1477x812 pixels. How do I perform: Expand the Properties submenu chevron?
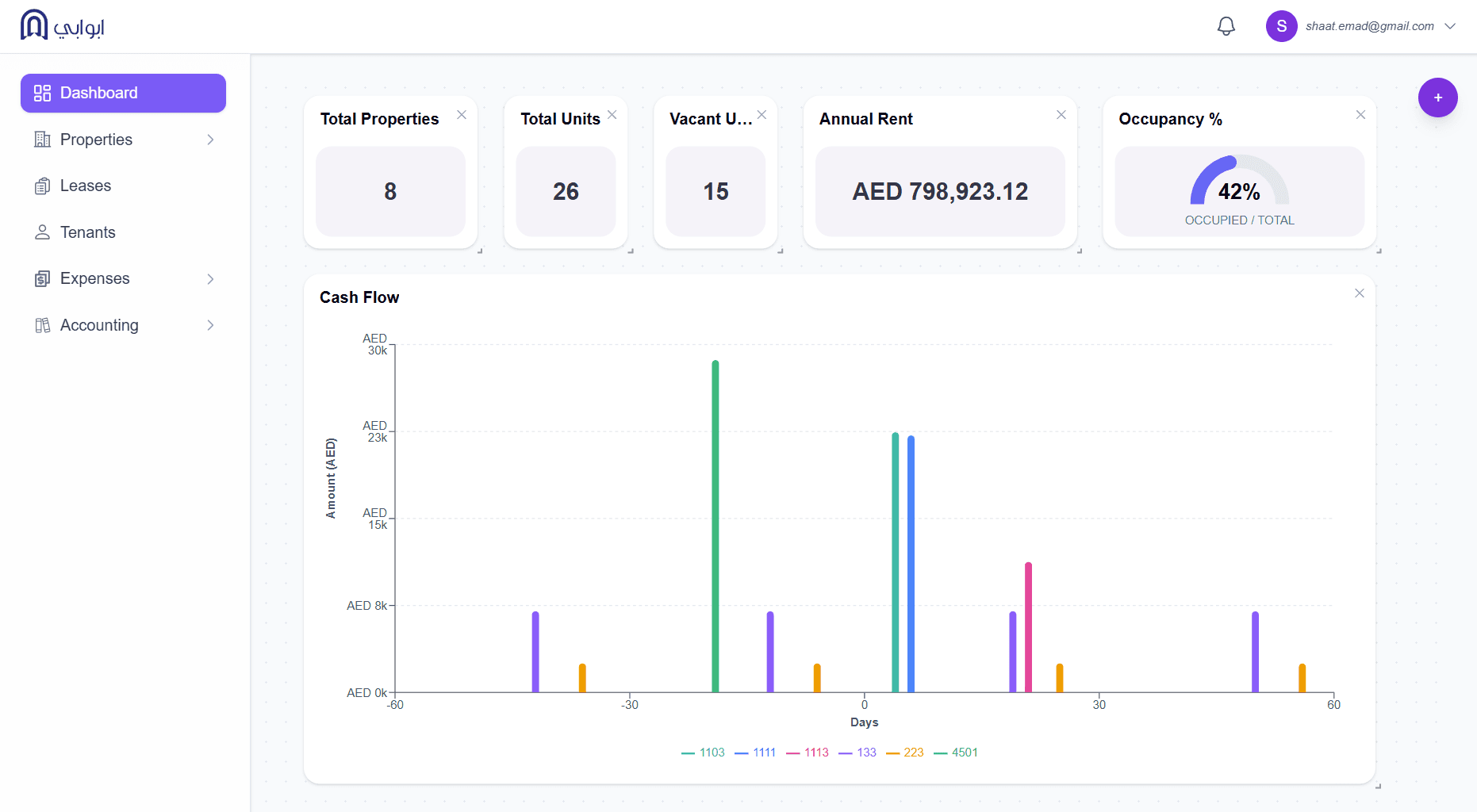click(210, 140)
